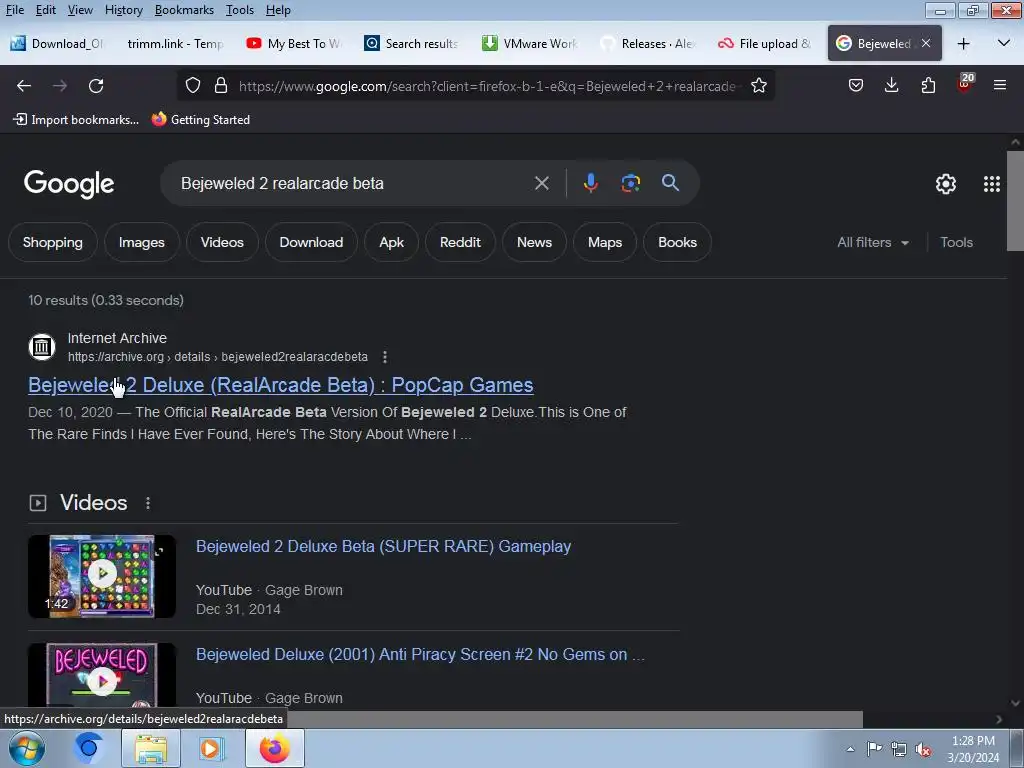Screen dimensions: 1024x768
Task: Click the Google search text field
Action: pyautogui.click(x=353, y=184)
